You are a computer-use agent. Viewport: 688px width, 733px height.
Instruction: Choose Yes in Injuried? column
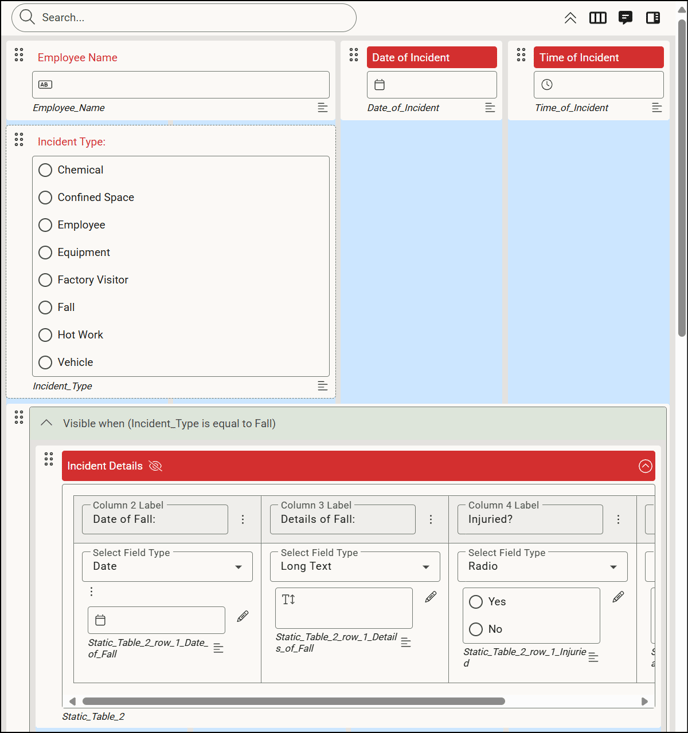[476, 602]
